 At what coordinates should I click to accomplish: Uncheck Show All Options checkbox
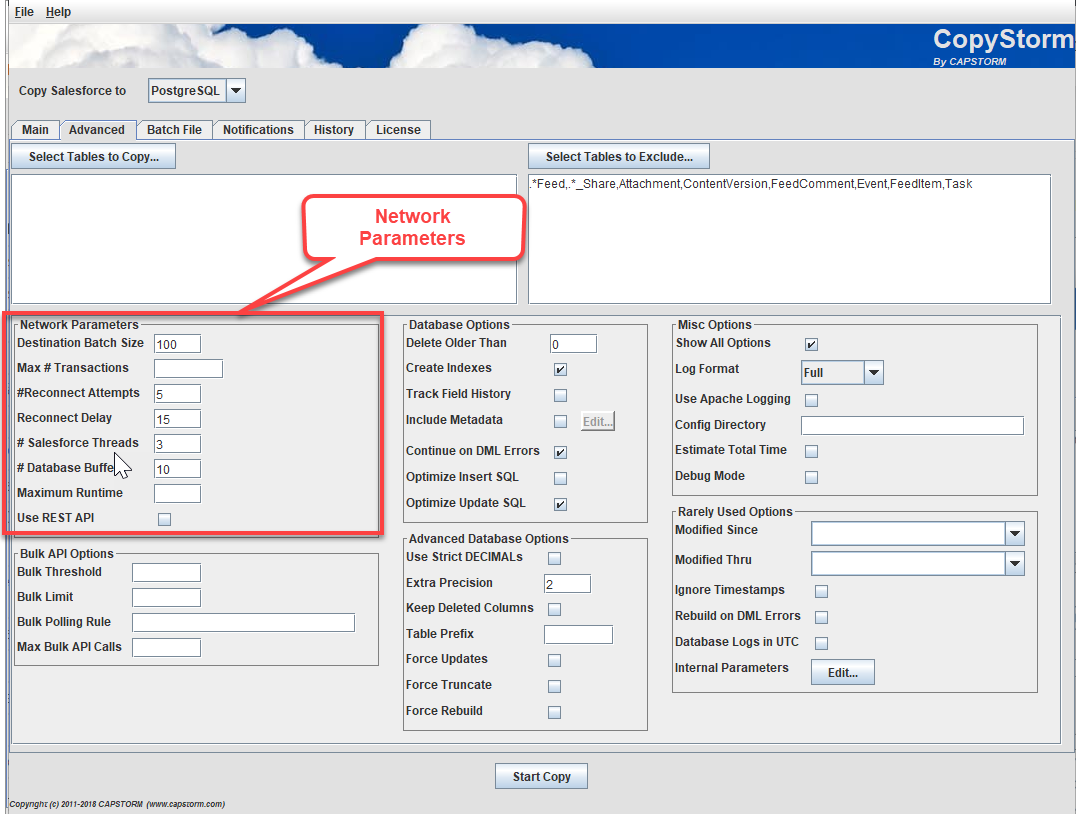point(811,344)
